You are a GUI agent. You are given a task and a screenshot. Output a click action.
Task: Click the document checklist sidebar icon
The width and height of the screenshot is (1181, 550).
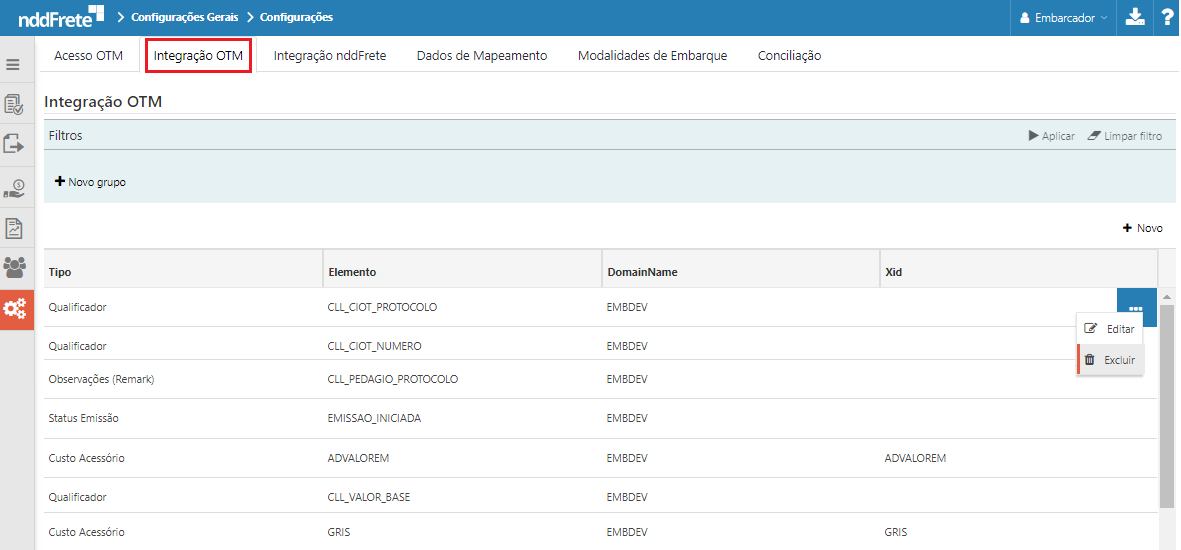click(14, 104)
